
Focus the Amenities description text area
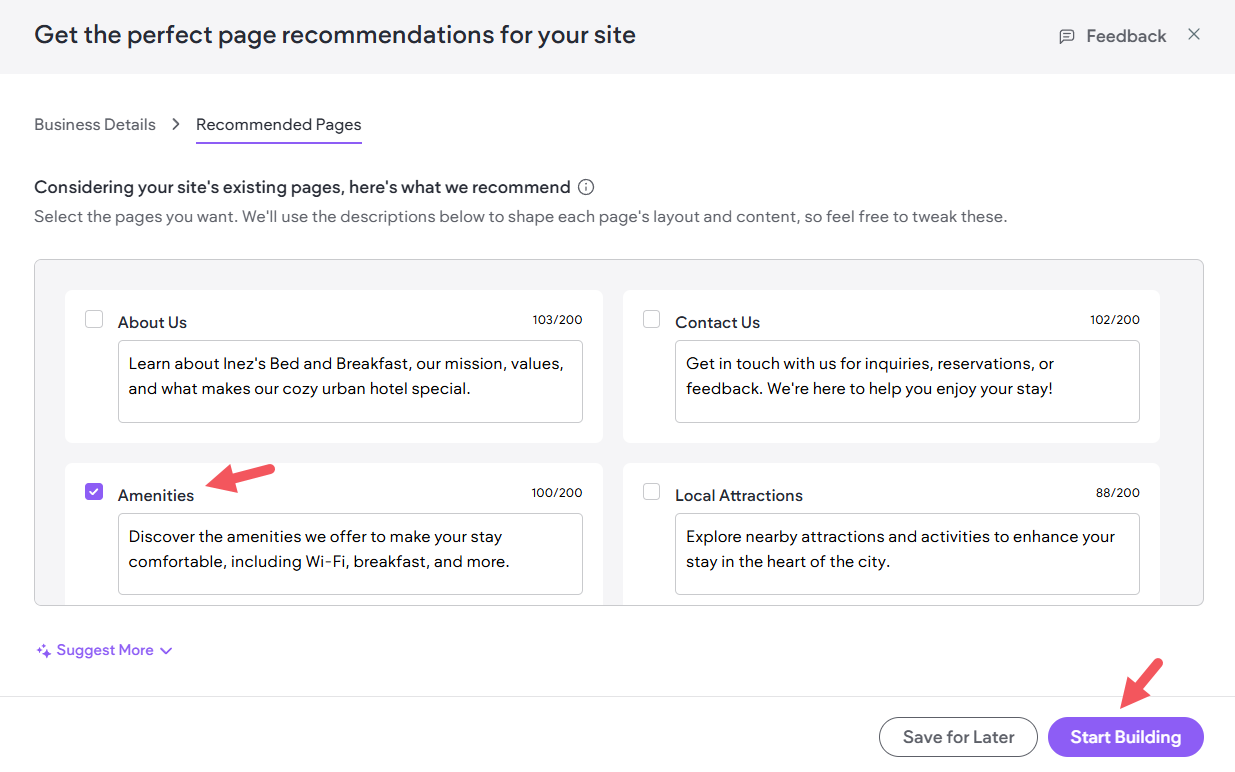click(x=350, y=554)
